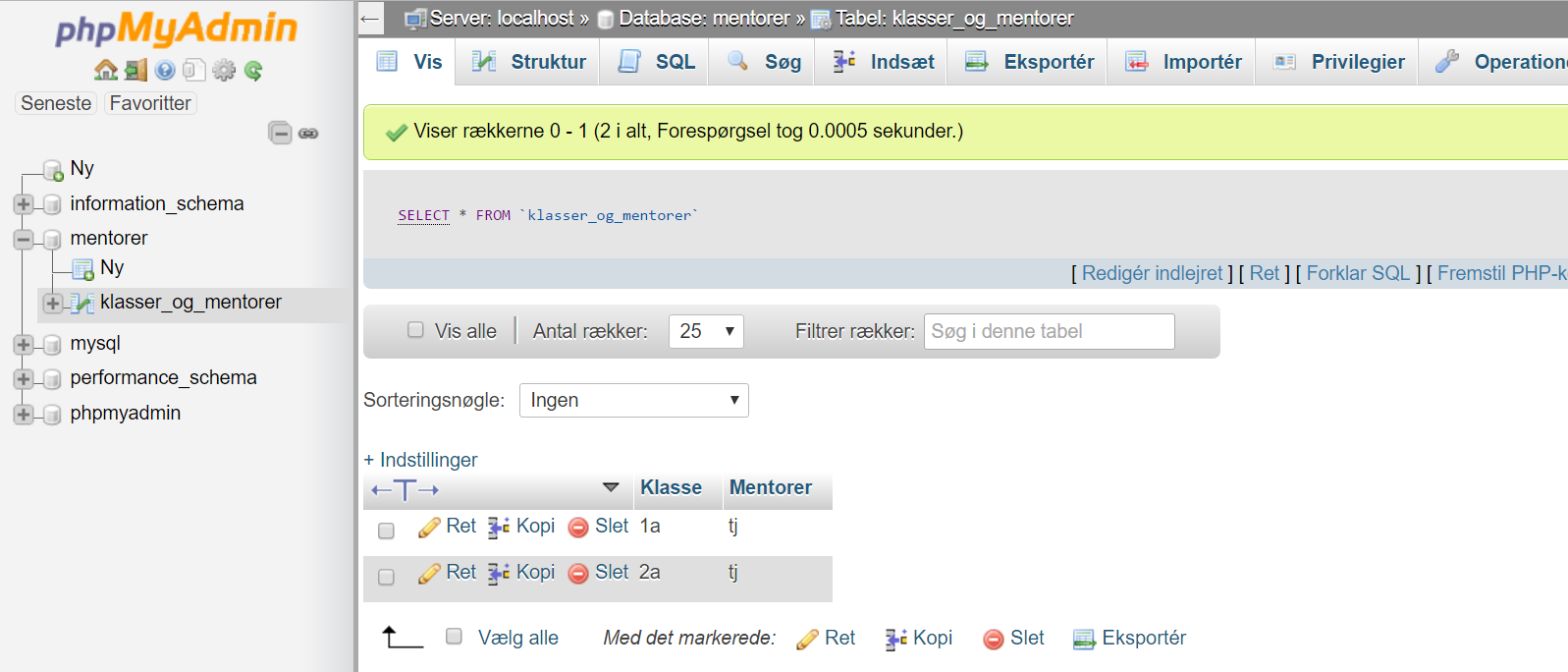Reload navigation panel with green refresh icon
Viewport: 1568px width, 672px height.
click(x=253, y=70)
